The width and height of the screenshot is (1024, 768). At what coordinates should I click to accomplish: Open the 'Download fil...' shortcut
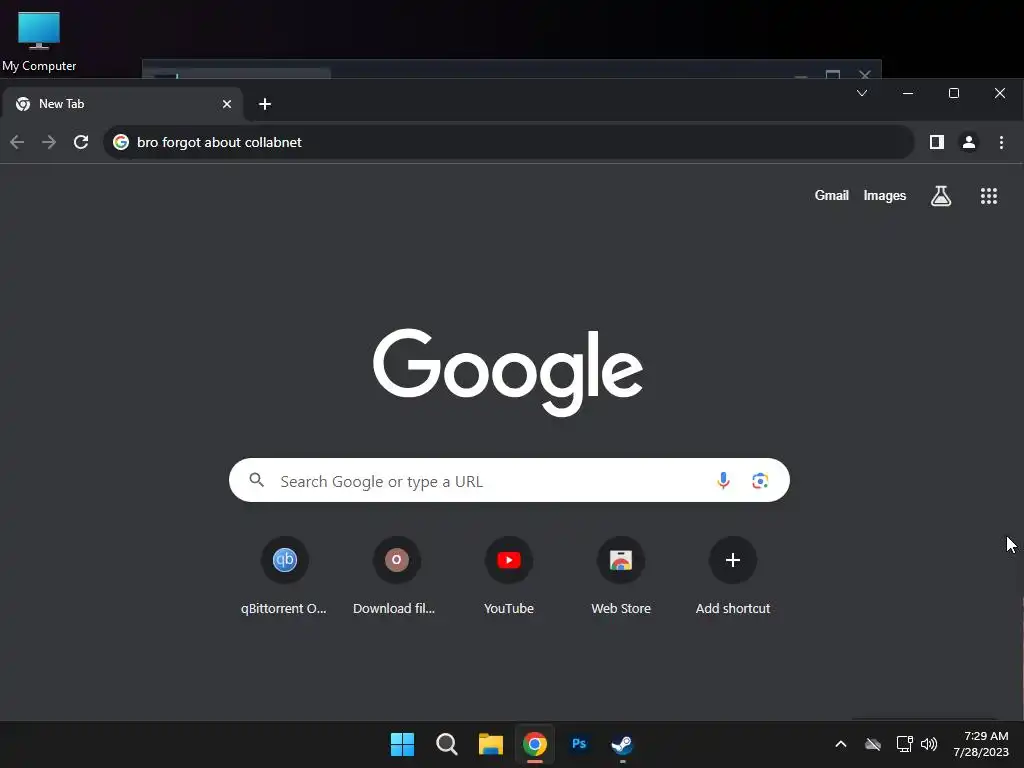[396, 575]
